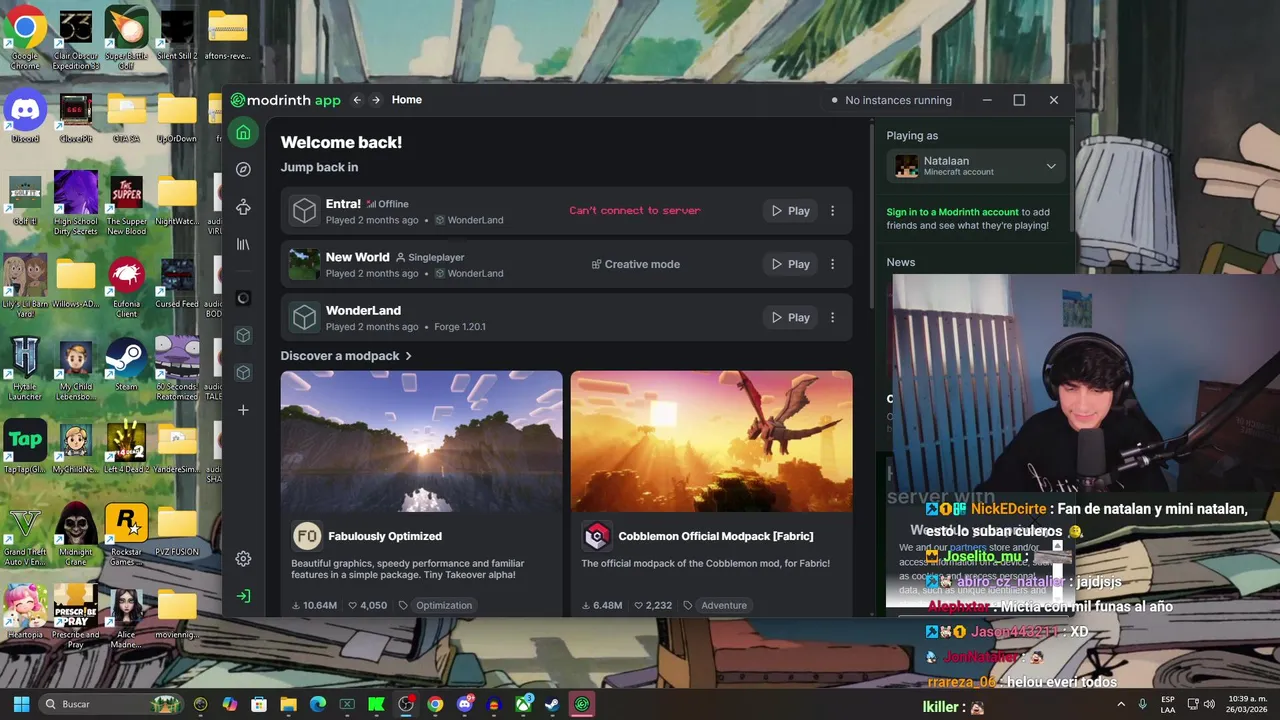This screenshot has height=720, width=1280.
Task: Open Heartopia desktop shortcut
Action: point(25,612)
